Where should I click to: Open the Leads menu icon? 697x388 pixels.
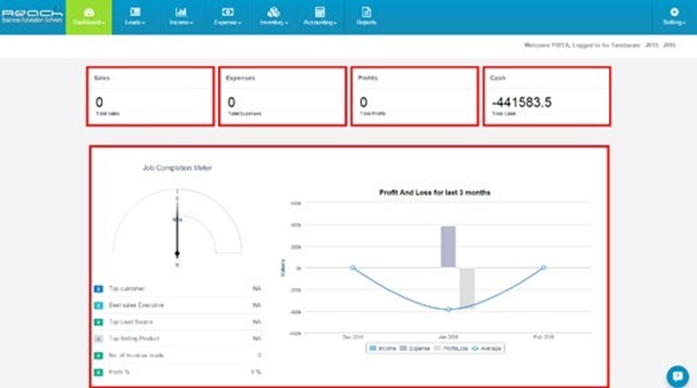135,12
